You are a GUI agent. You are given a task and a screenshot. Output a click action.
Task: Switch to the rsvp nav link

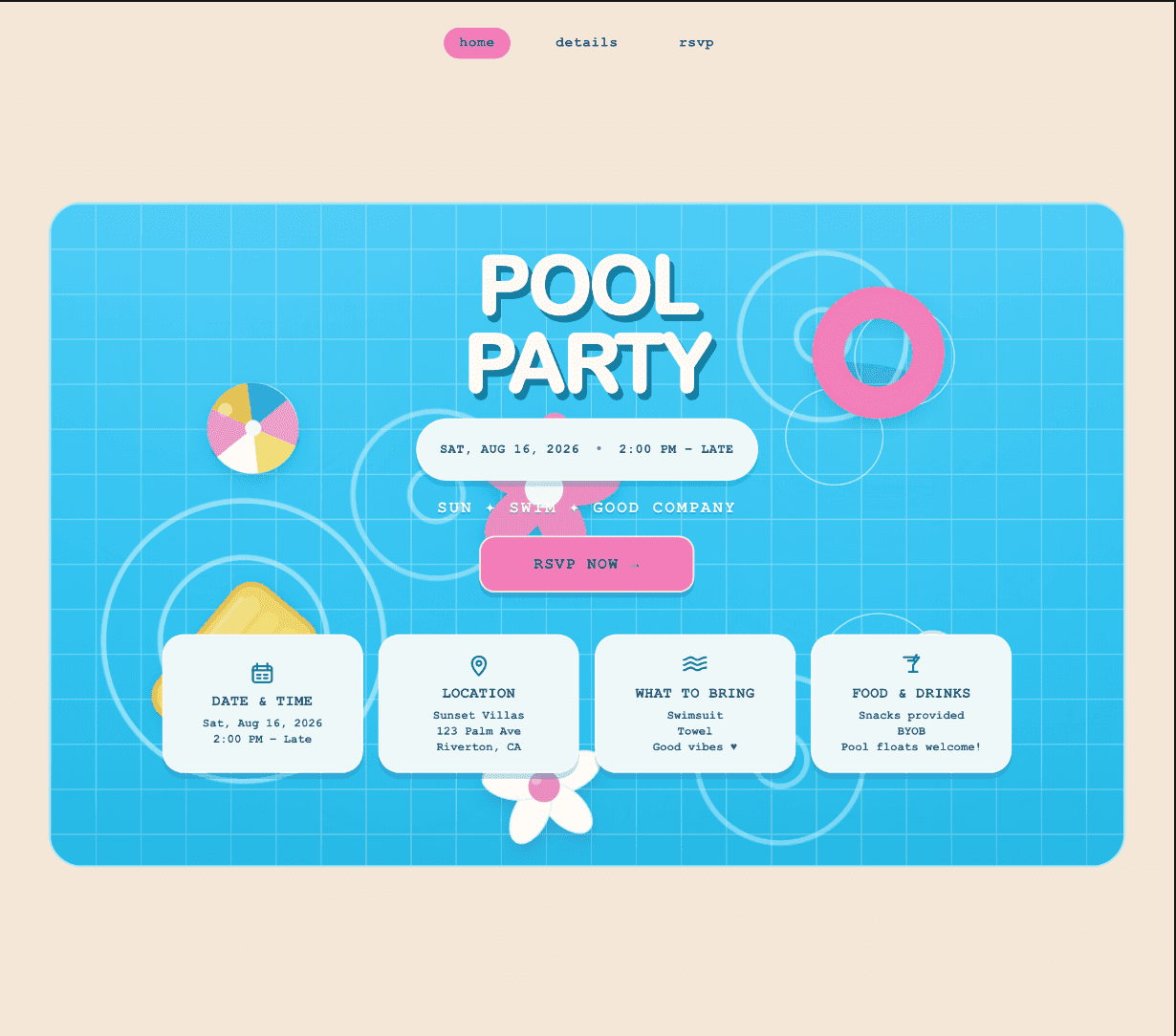click(x=696, y=43)
